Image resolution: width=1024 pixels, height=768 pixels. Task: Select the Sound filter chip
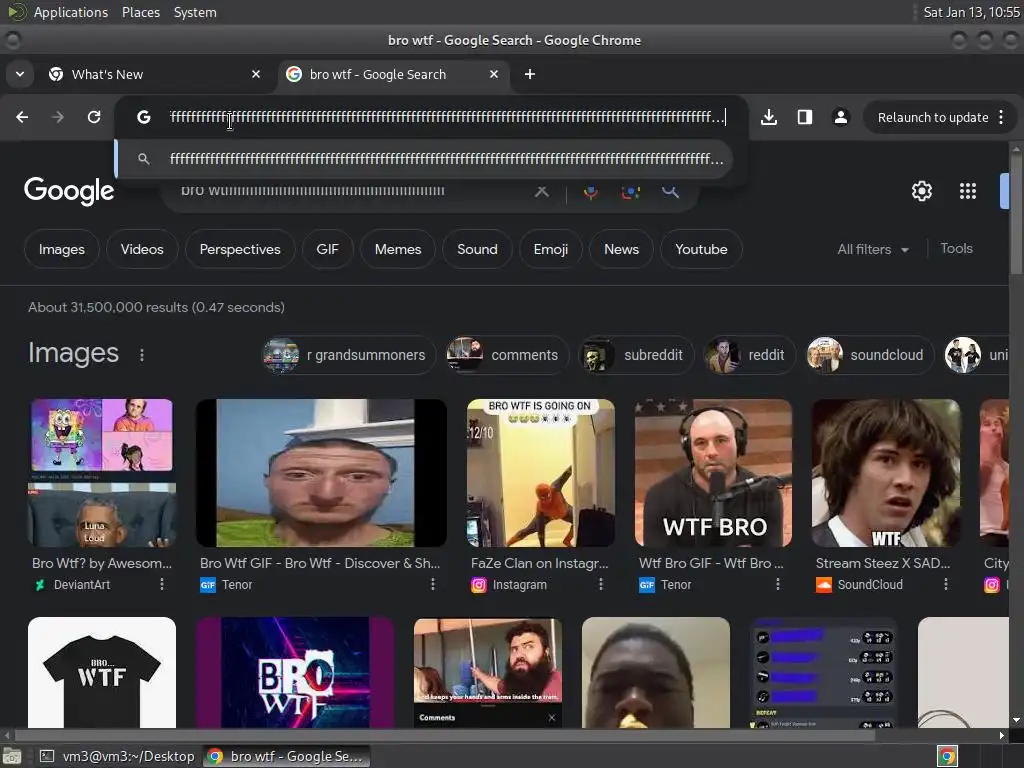(477, 249)
